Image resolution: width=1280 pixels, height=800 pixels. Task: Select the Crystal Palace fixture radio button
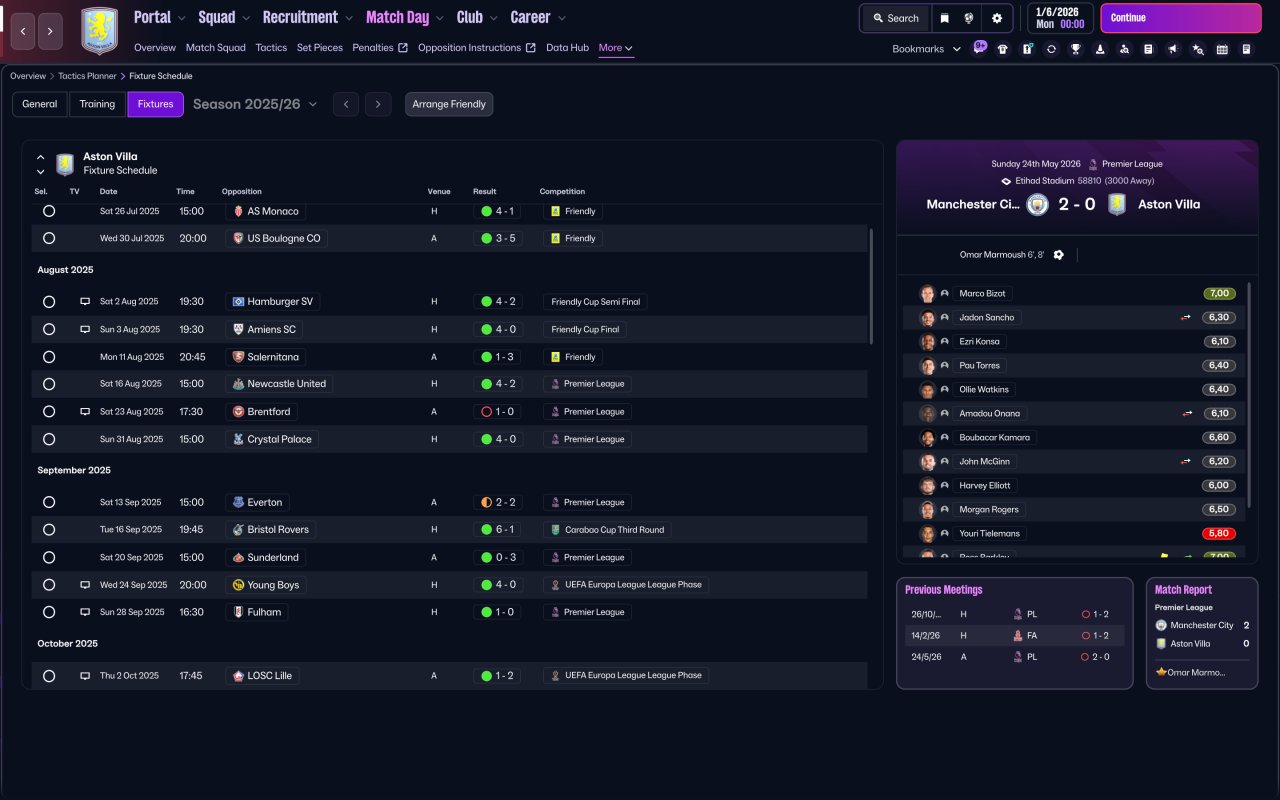click(x=49, y=439)
